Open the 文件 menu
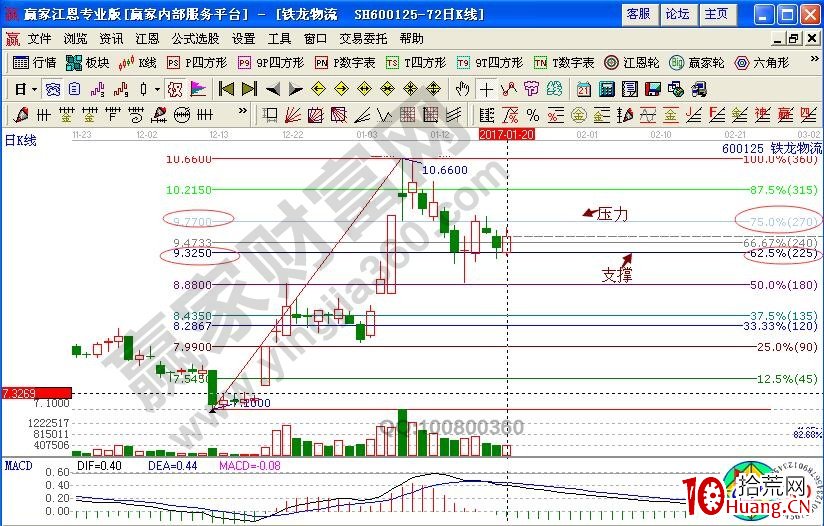Viewport: 824px width, 526px height. 40,38
